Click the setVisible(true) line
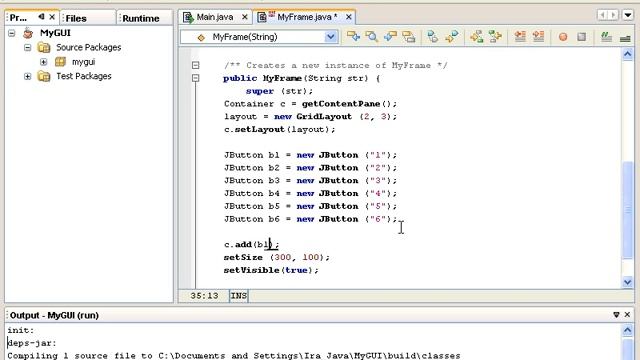Viewport: 640px width, 360px height. 271,270
